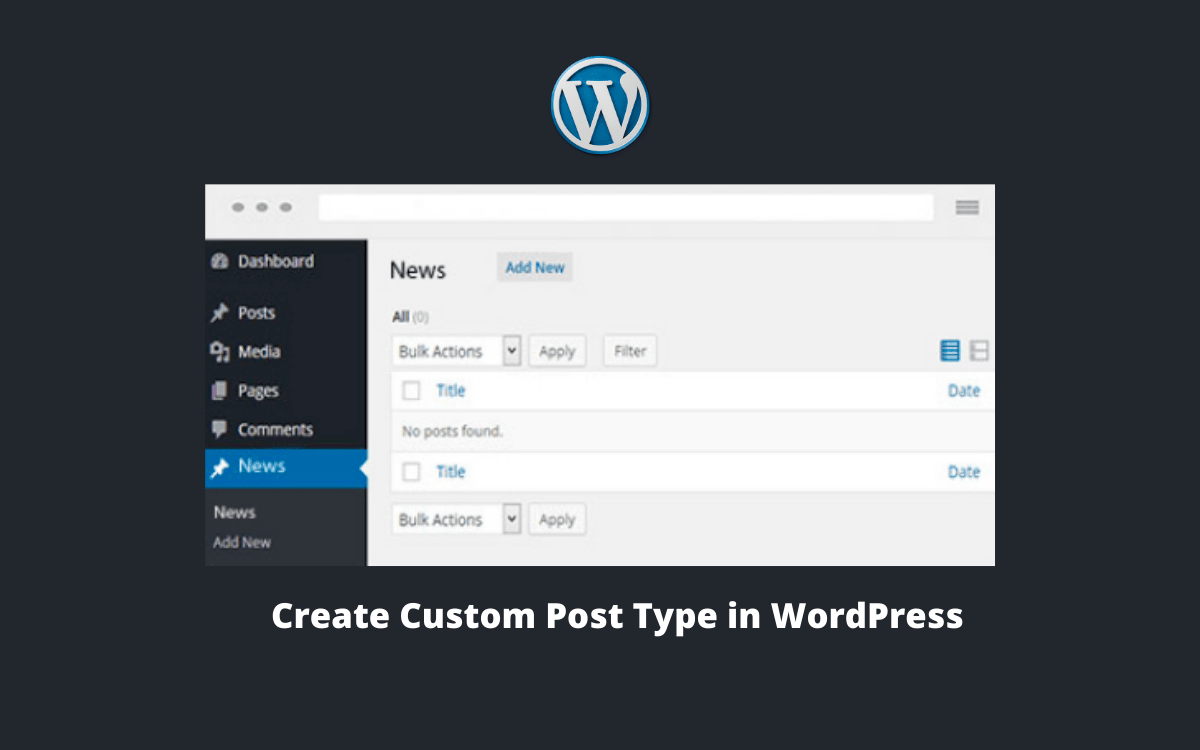This screenshot has height=750, width=1200.
Task: Click the Add New button beside News
Action: (x=535, y=267)
